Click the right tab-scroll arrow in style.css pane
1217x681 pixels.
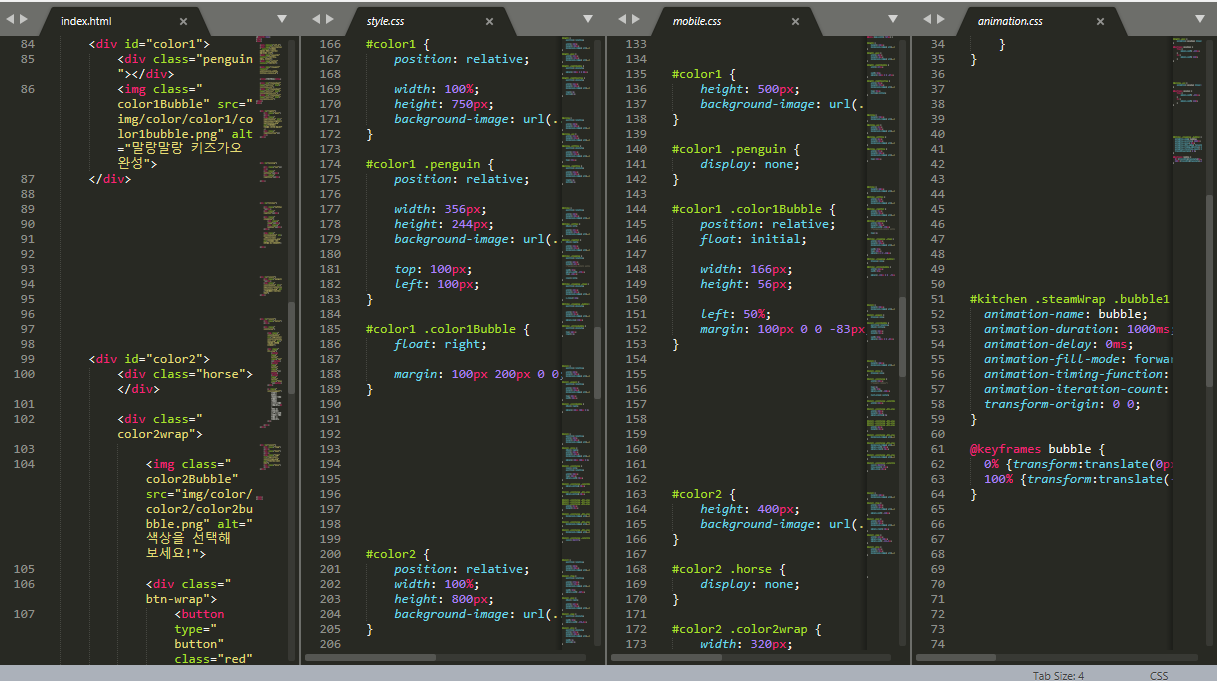(x=331, y=19)
